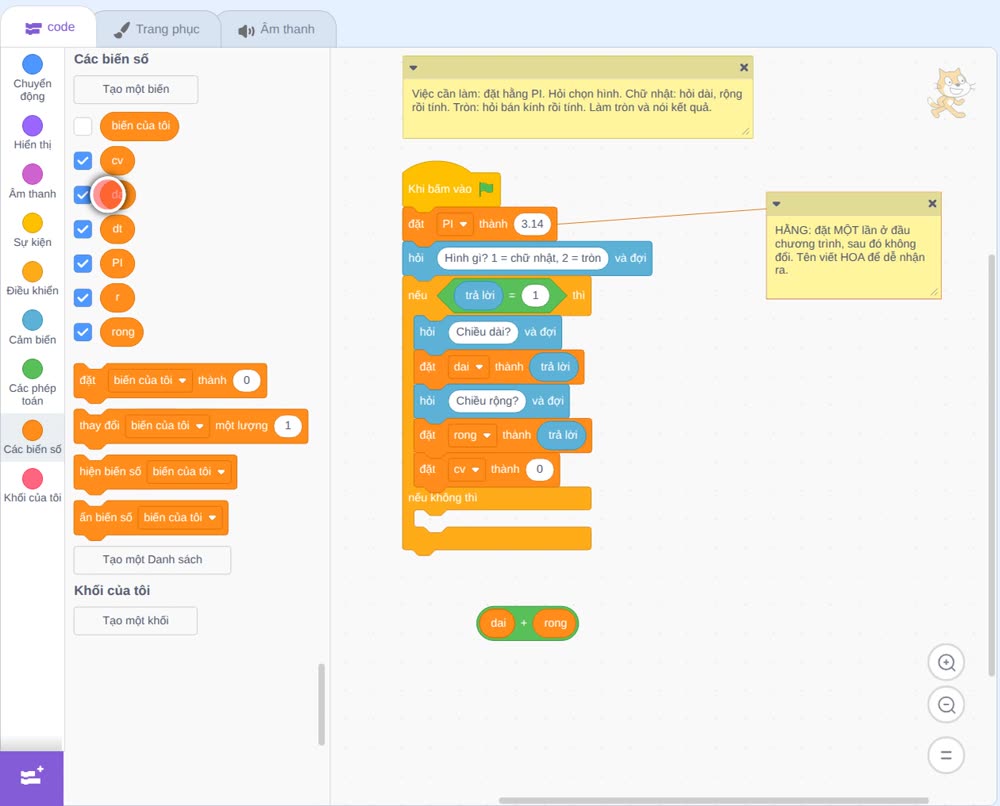This screenshot has width=1000, height=806.
Task: Collapse the Việc cần làm comment note
Action: (413, 67)
